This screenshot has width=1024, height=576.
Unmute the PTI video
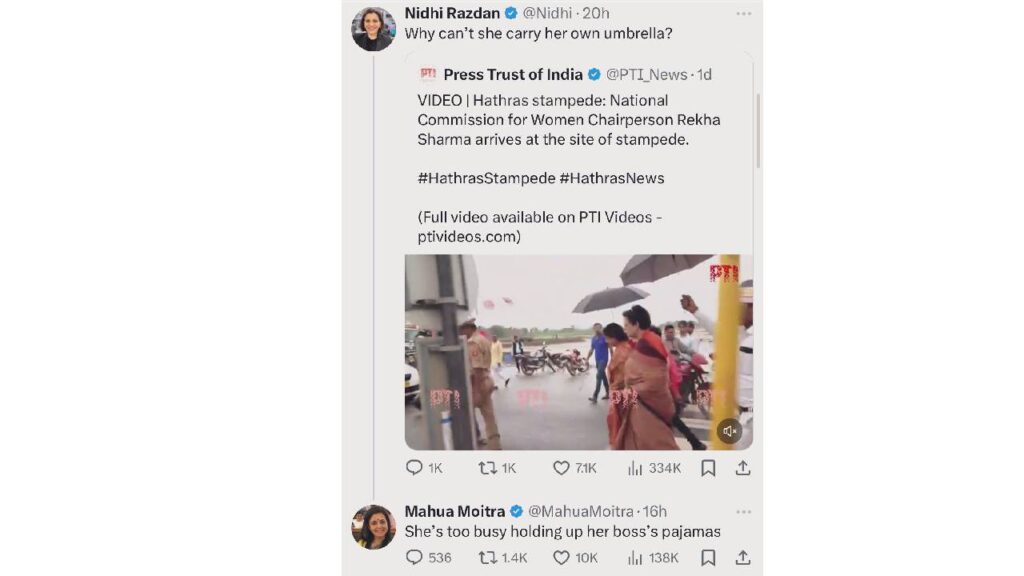pyautogui.click(x=729, y=431)
